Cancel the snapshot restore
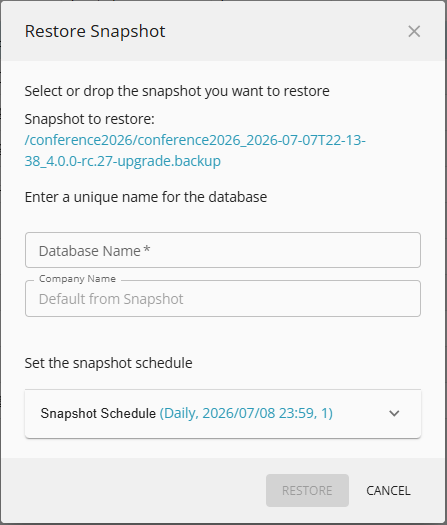The image size is (447, 525). pos(388,491)
